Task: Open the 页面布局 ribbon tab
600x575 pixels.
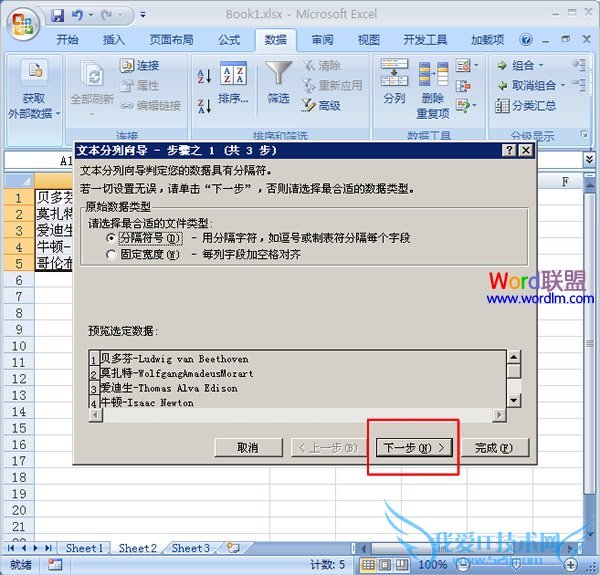Action: (x=171, y=40)
